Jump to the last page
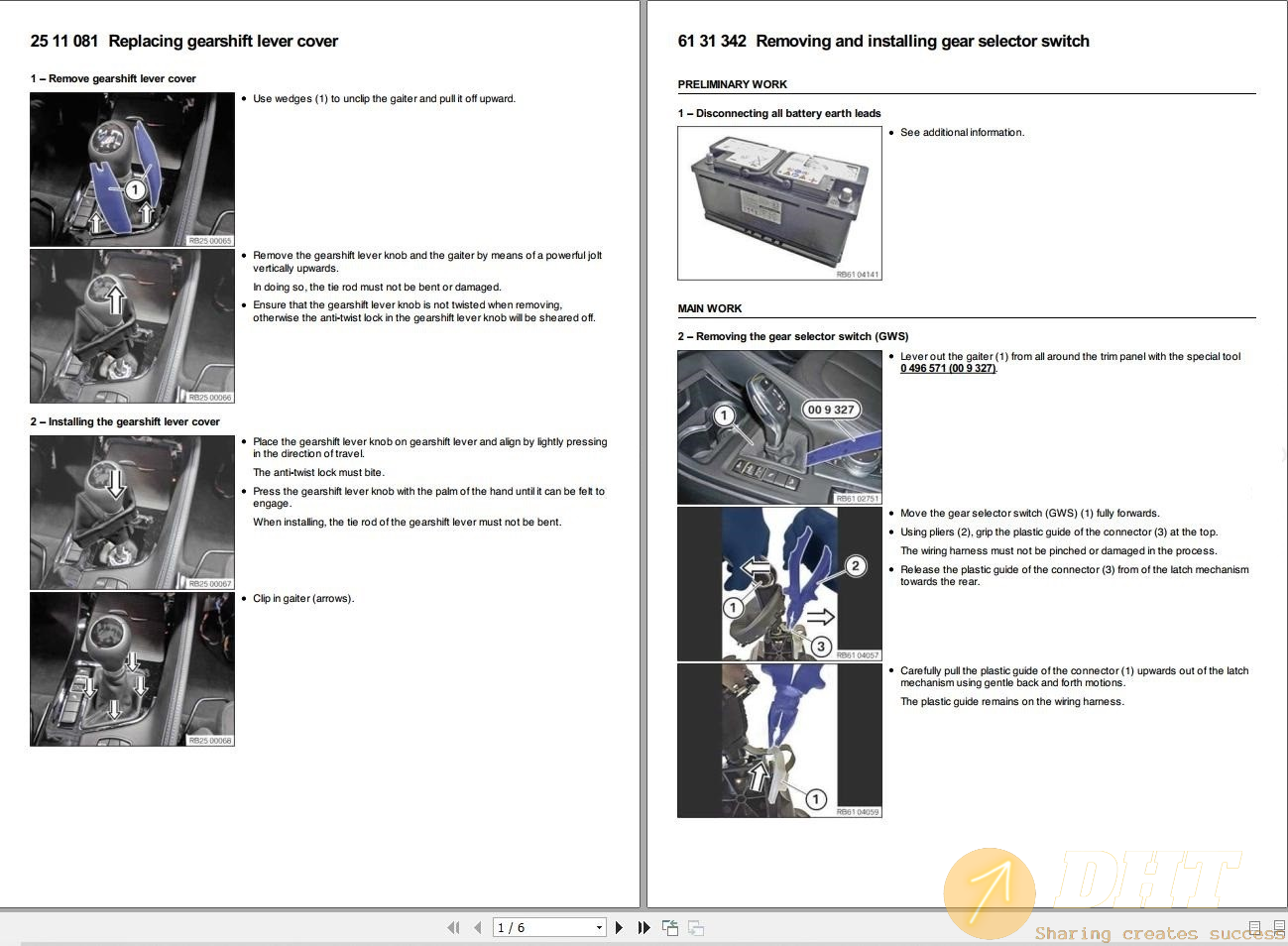The height and width of the screenshot is (946, 1288). 644,927
